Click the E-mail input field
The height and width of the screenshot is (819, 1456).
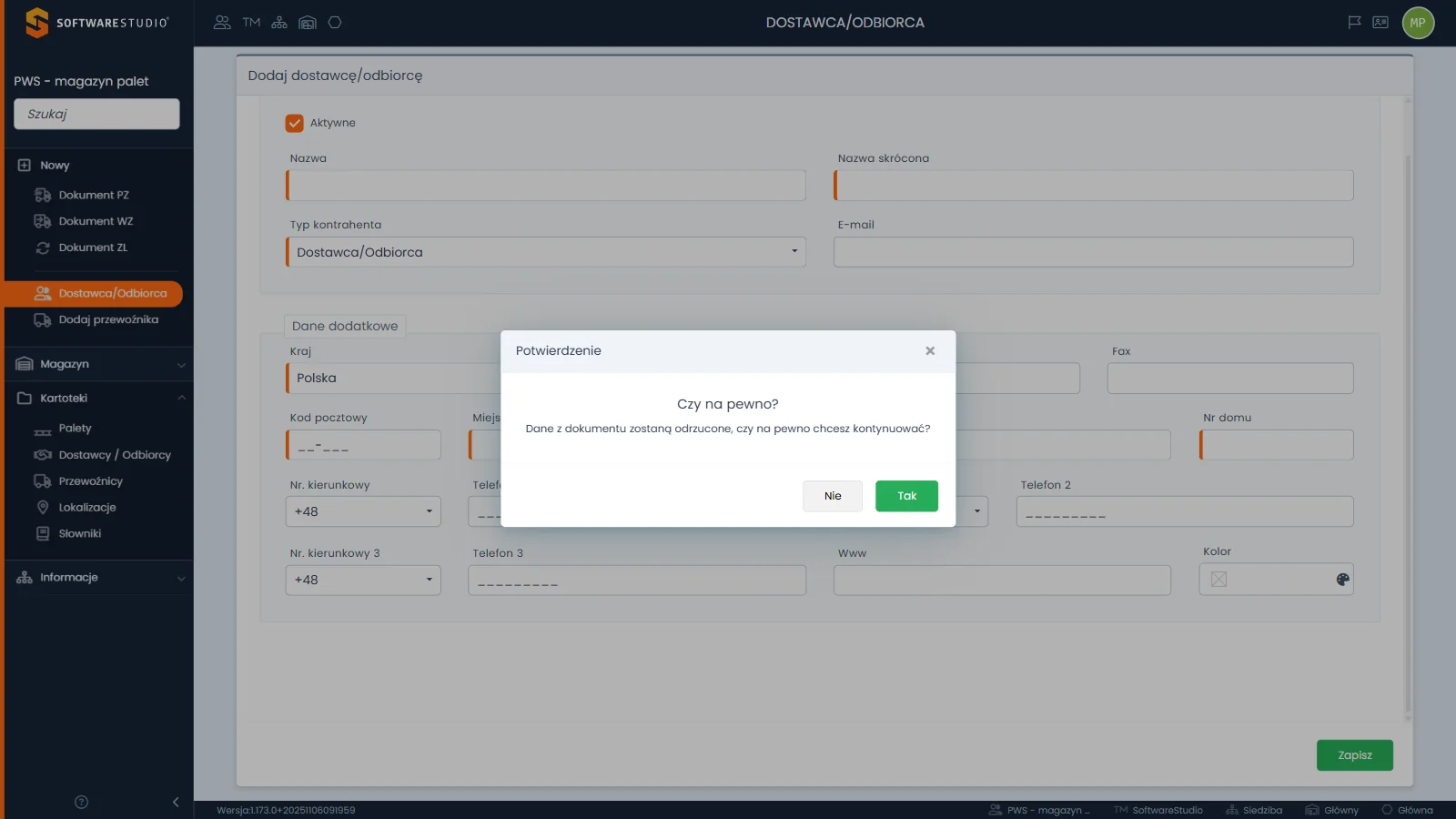click(x=1093, y=252)
